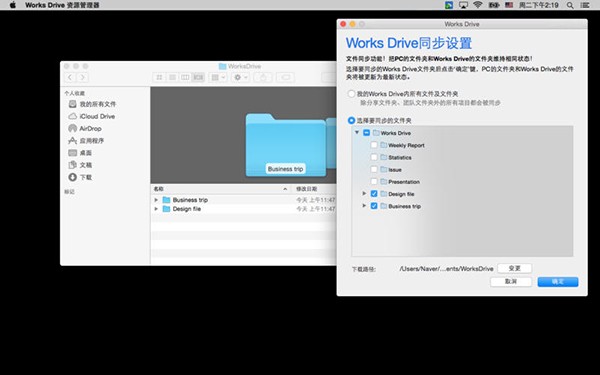Expand Design file row in Finder list
The width and height of the screenshot is (600, 375).
(x=156, y=209)
